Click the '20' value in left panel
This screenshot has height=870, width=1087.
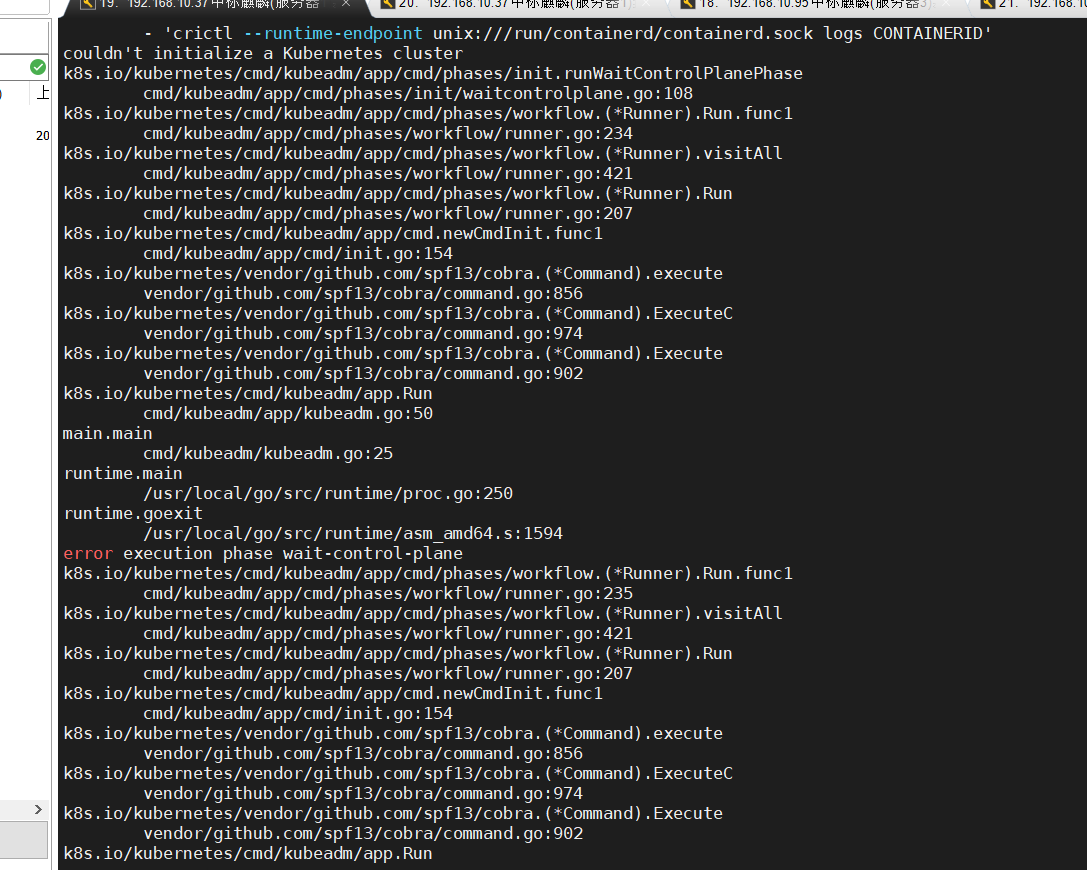(x=43, y=136)
